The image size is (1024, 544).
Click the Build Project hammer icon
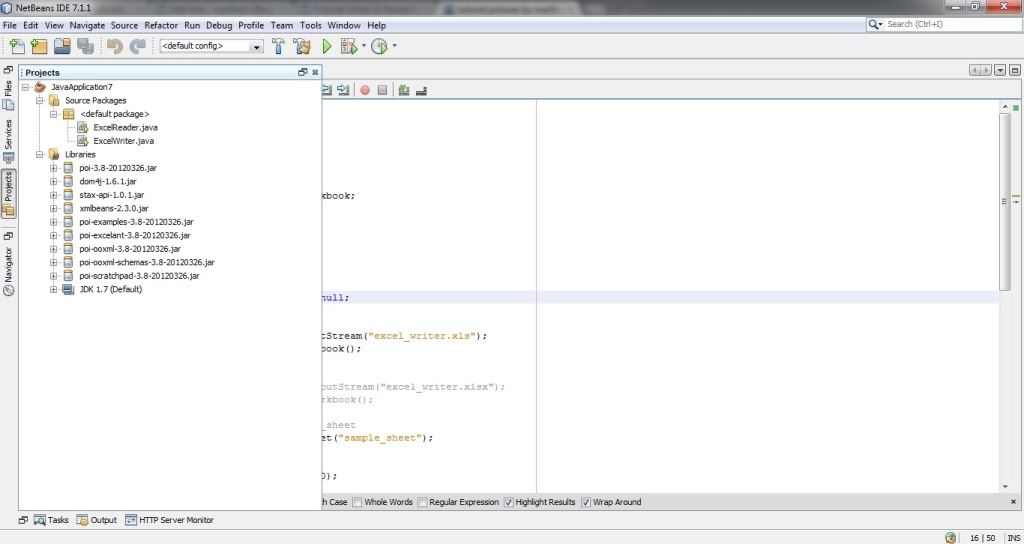(278, 46)
